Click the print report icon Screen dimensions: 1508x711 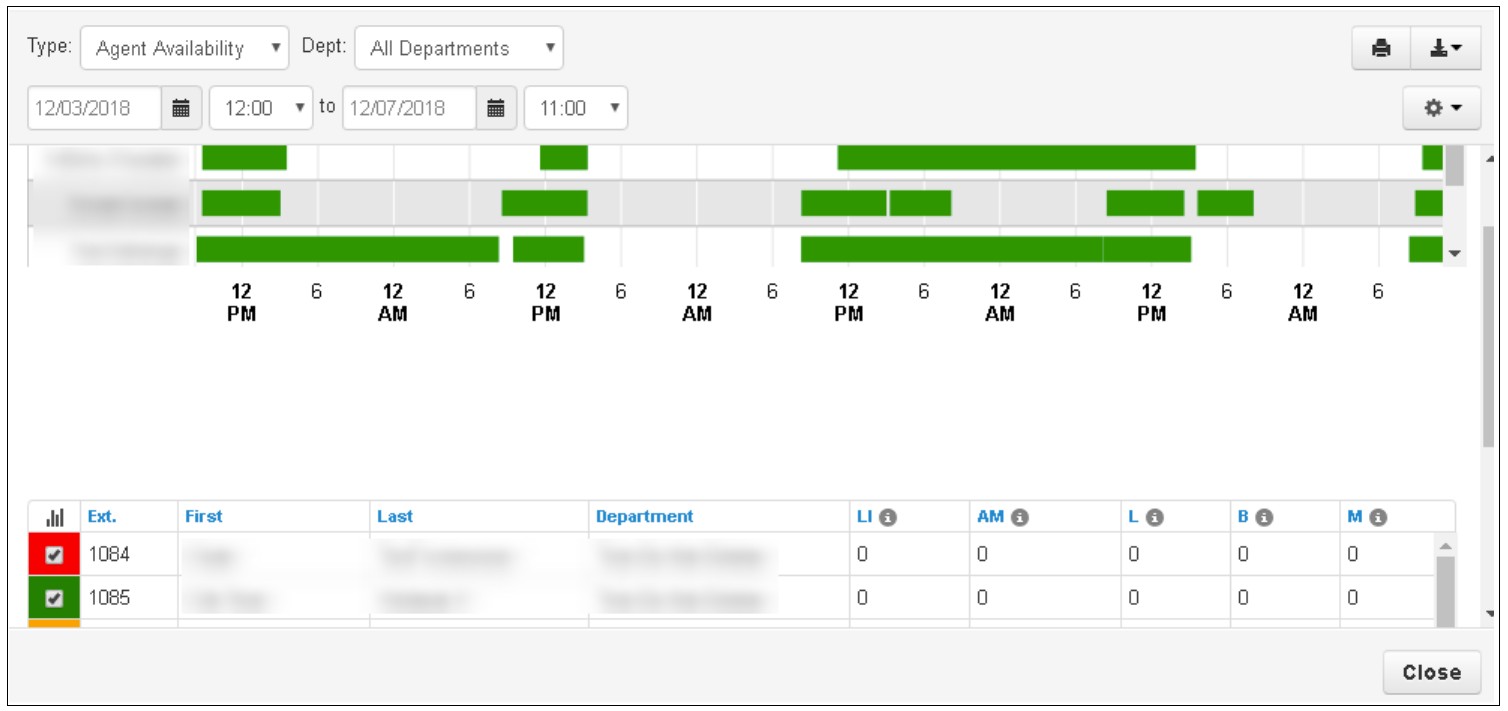click(x=1381, y=48)
